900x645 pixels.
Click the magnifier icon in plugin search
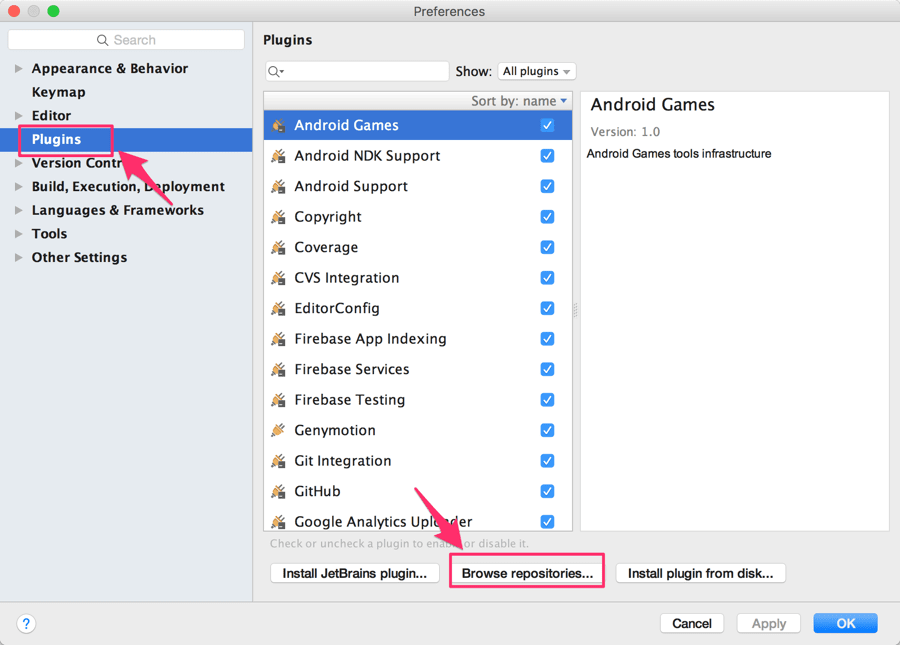tap(276, 71)
